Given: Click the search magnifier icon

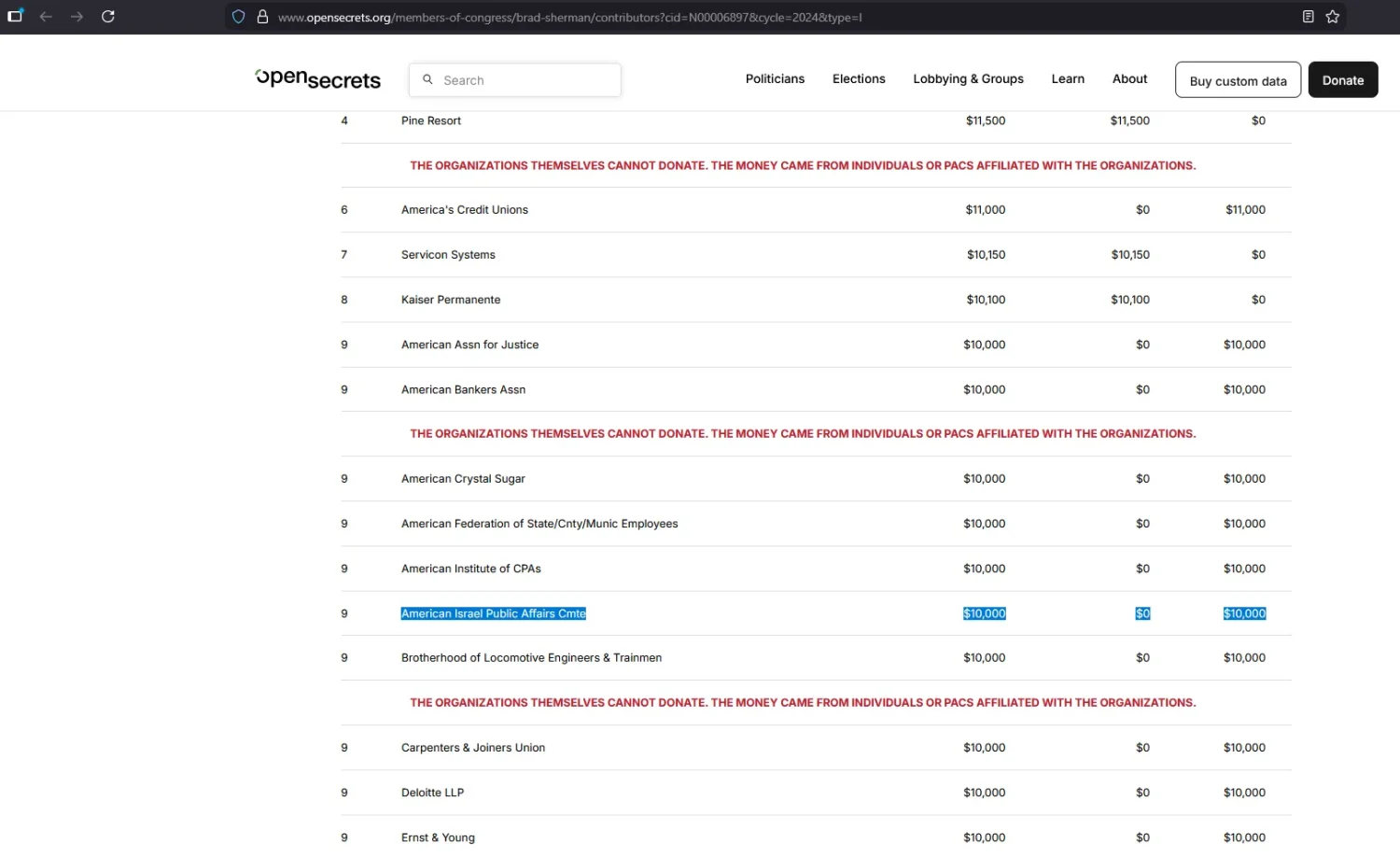Looking at the screenshot, I should [427, 79].
